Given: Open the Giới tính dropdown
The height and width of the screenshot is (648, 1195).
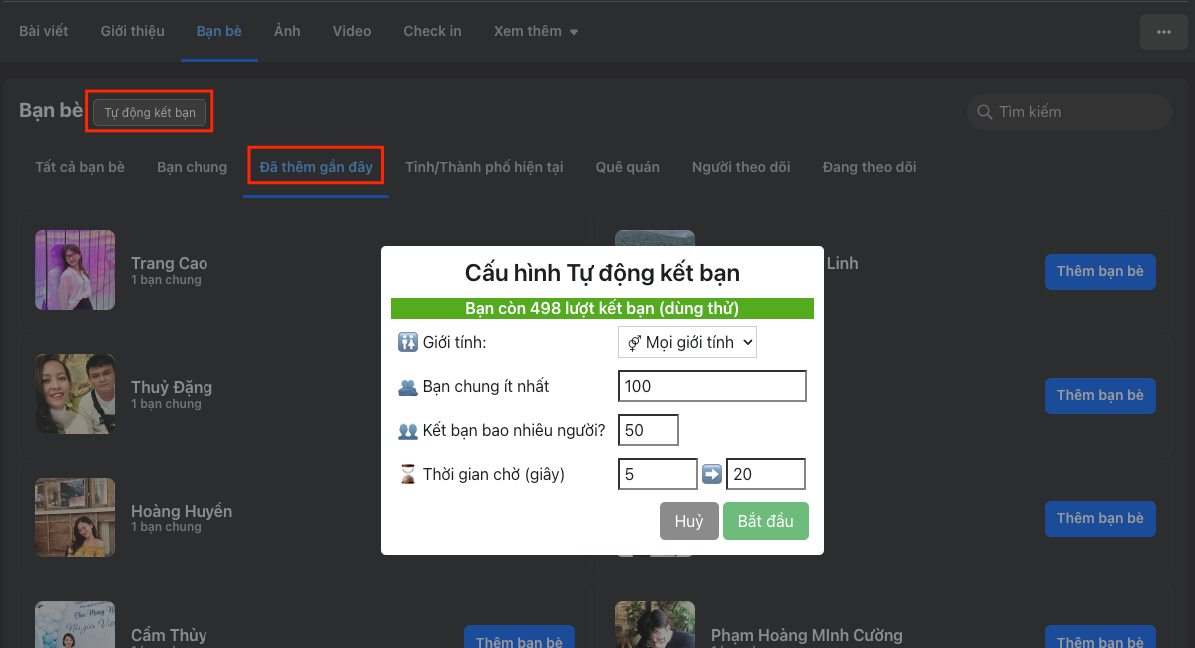Looking at the screenshot, I should coord(687,342).
